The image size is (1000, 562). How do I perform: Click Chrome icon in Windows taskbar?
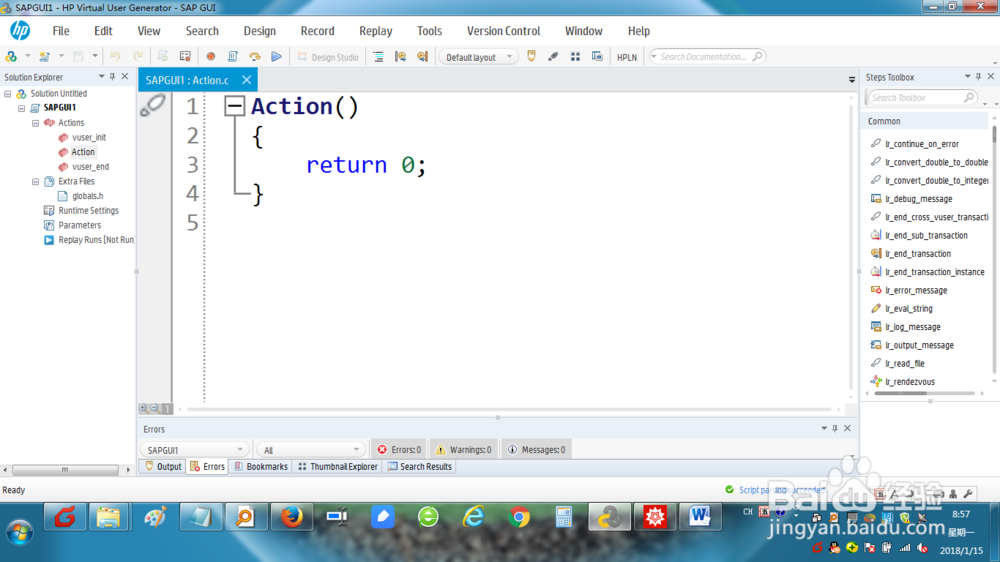coord(519,517)
